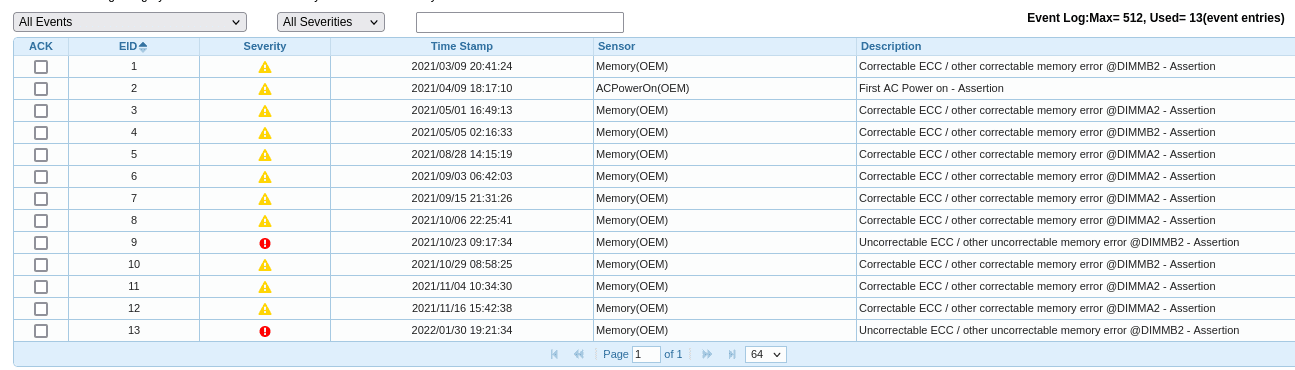Go to the previous page arrow icon
Viewport: 1295px width, 370px height.
578,354
